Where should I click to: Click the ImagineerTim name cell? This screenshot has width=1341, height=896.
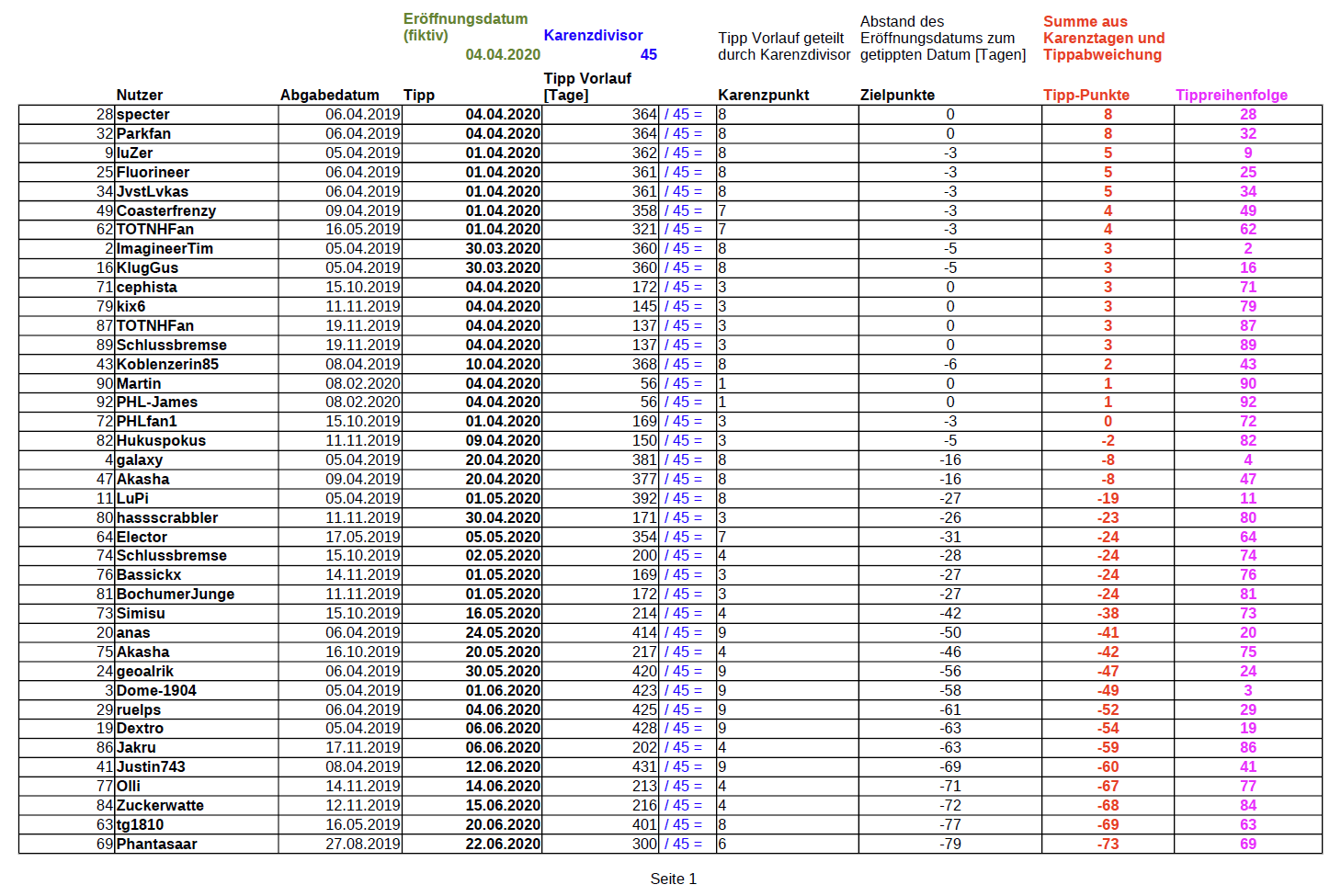165,249
